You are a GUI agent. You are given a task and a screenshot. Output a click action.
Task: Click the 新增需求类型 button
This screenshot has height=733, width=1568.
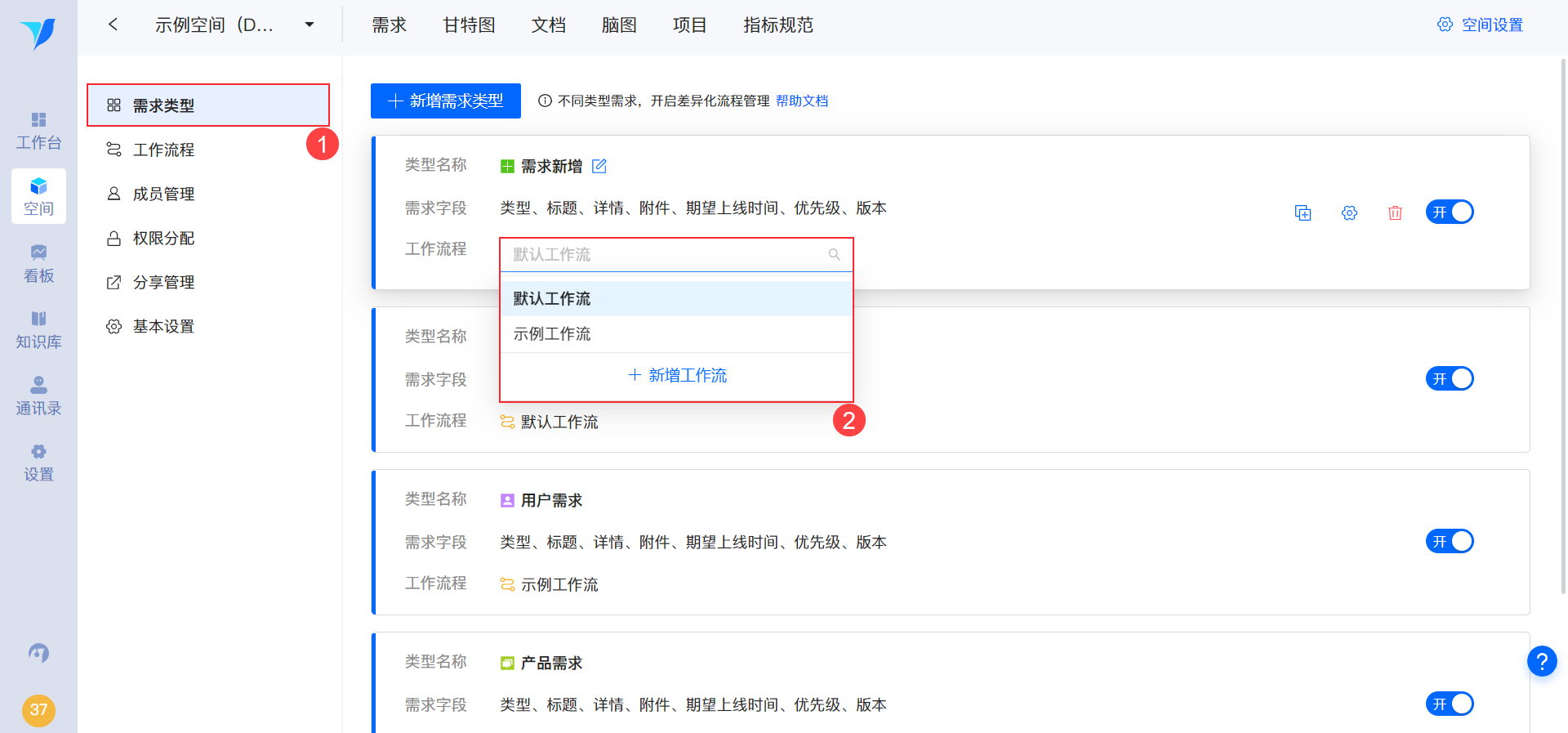[x=446, y=101]
